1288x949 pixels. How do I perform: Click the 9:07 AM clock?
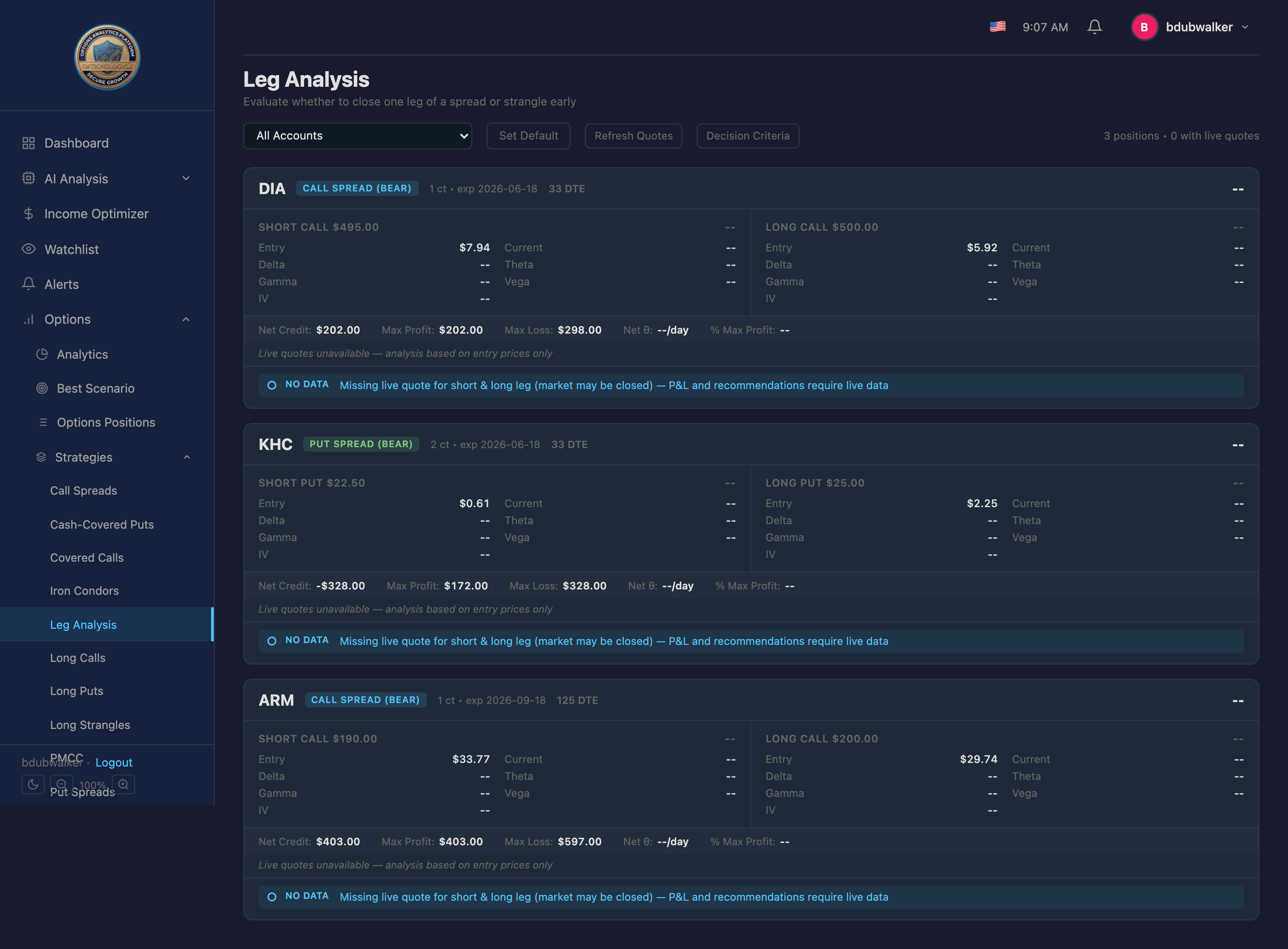click(1045, 27)
